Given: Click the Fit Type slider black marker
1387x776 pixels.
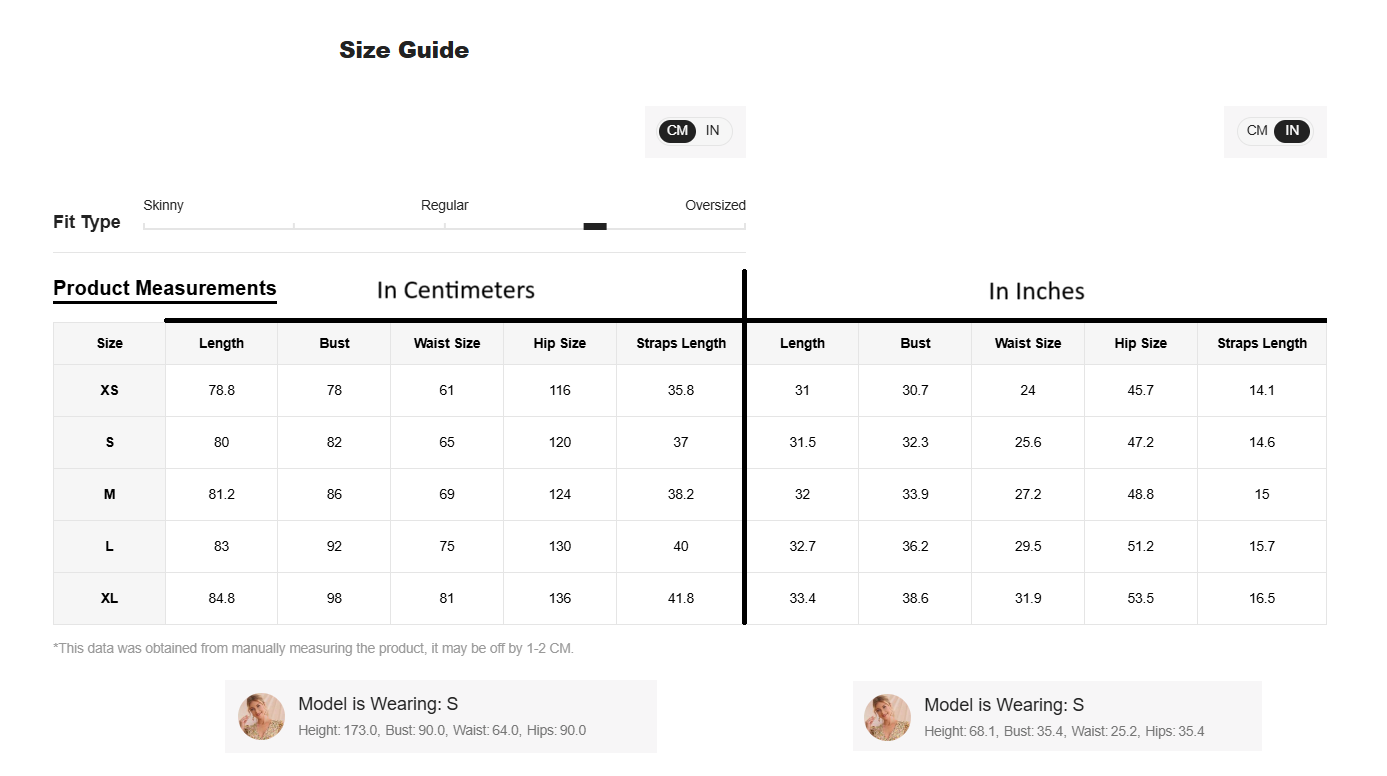Looking at the screenshot, I should point(595,227).
